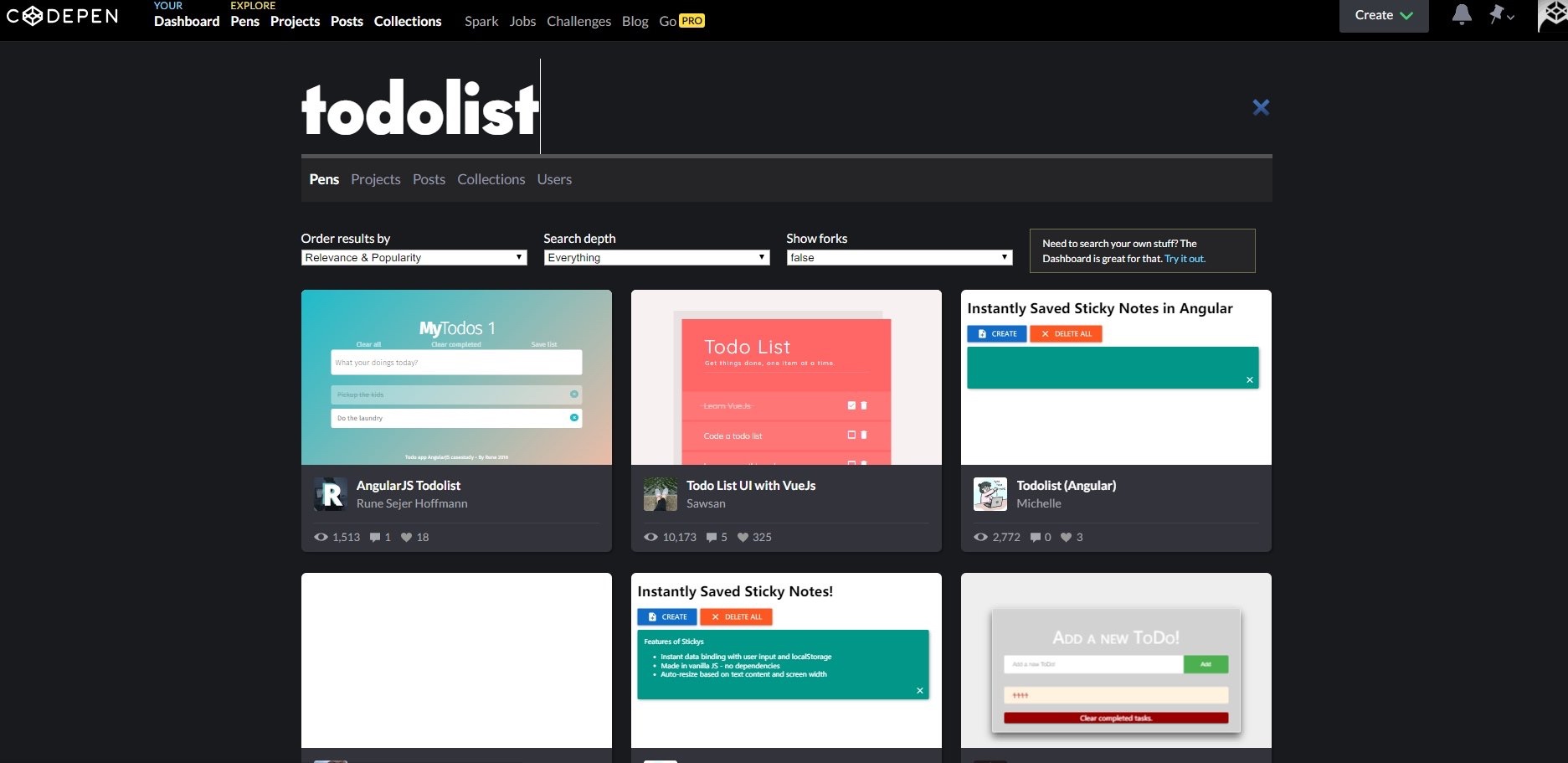
Task: Open the red Todo List pen preview
Action: [786, 377]
